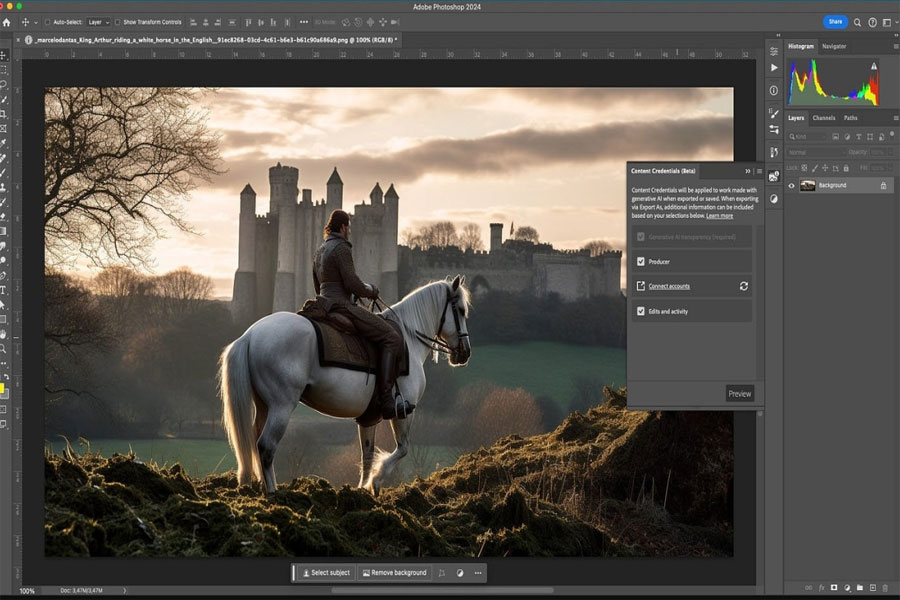Uncheck the Producer checkbox
Image resolution: width=900 pixels, height=600 pixels.
pyautogui.click(x=641, y=262)
